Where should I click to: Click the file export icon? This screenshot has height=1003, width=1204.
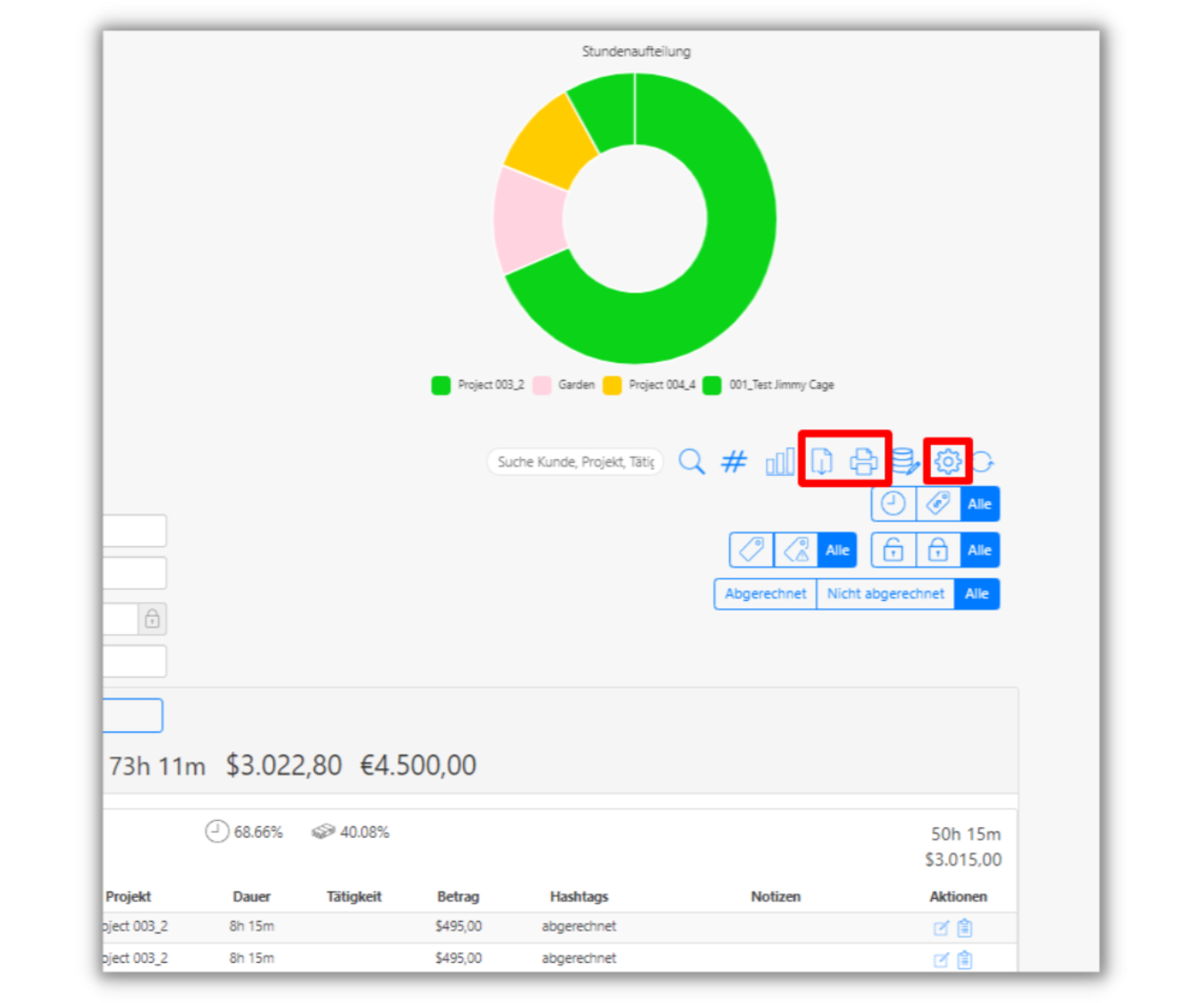821,461
